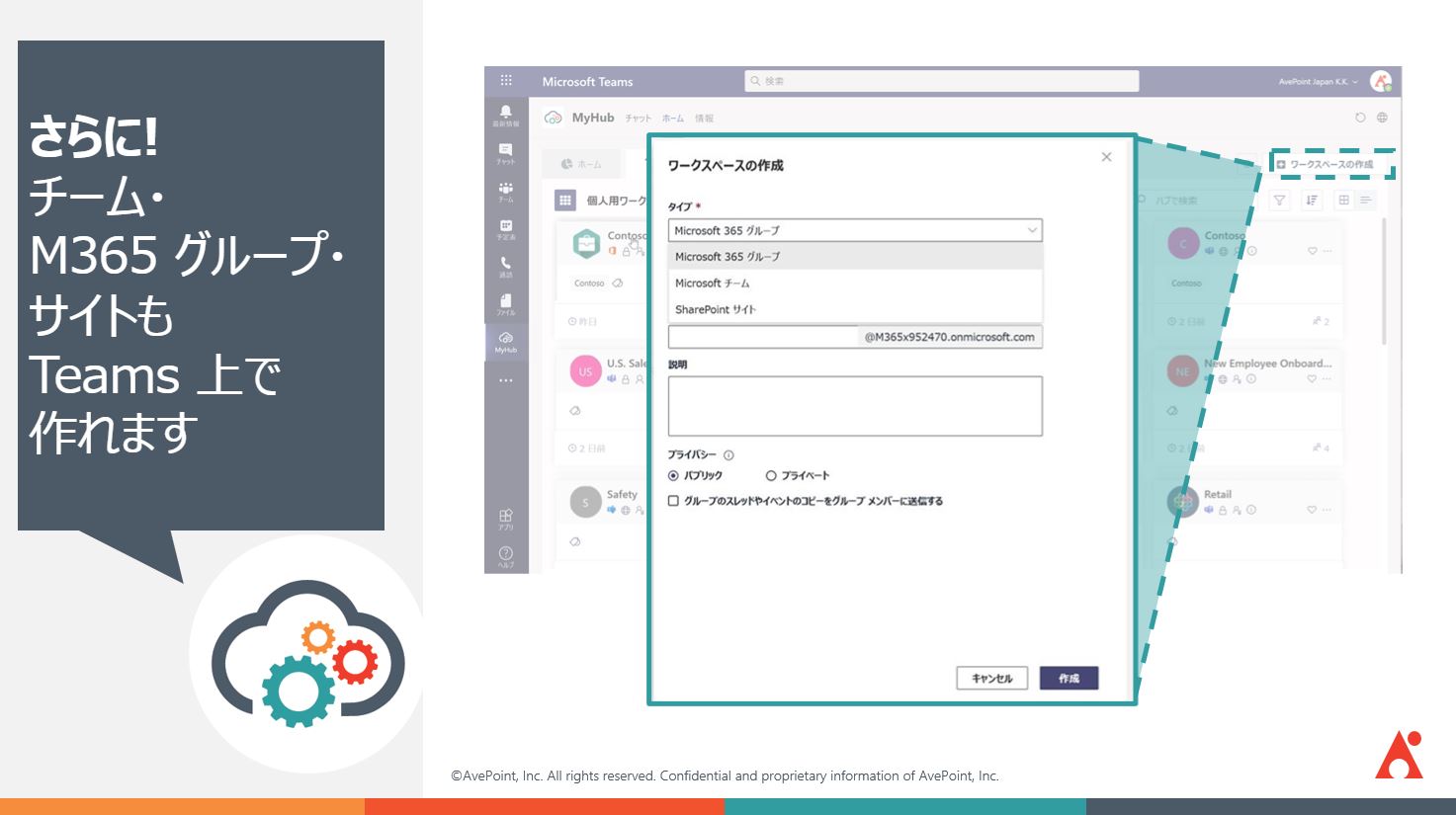Open the Apps store icon
1456x815 pixels.
click(506, 520)
